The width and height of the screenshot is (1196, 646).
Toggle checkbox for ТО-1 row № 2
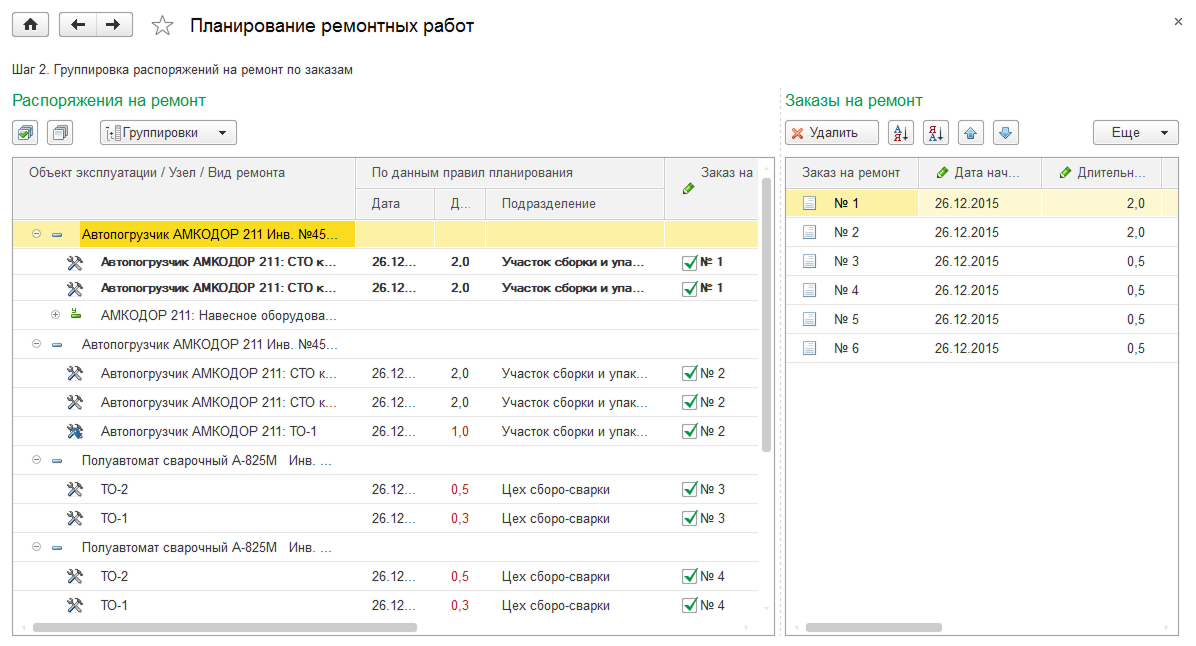(x=690, y=432)
